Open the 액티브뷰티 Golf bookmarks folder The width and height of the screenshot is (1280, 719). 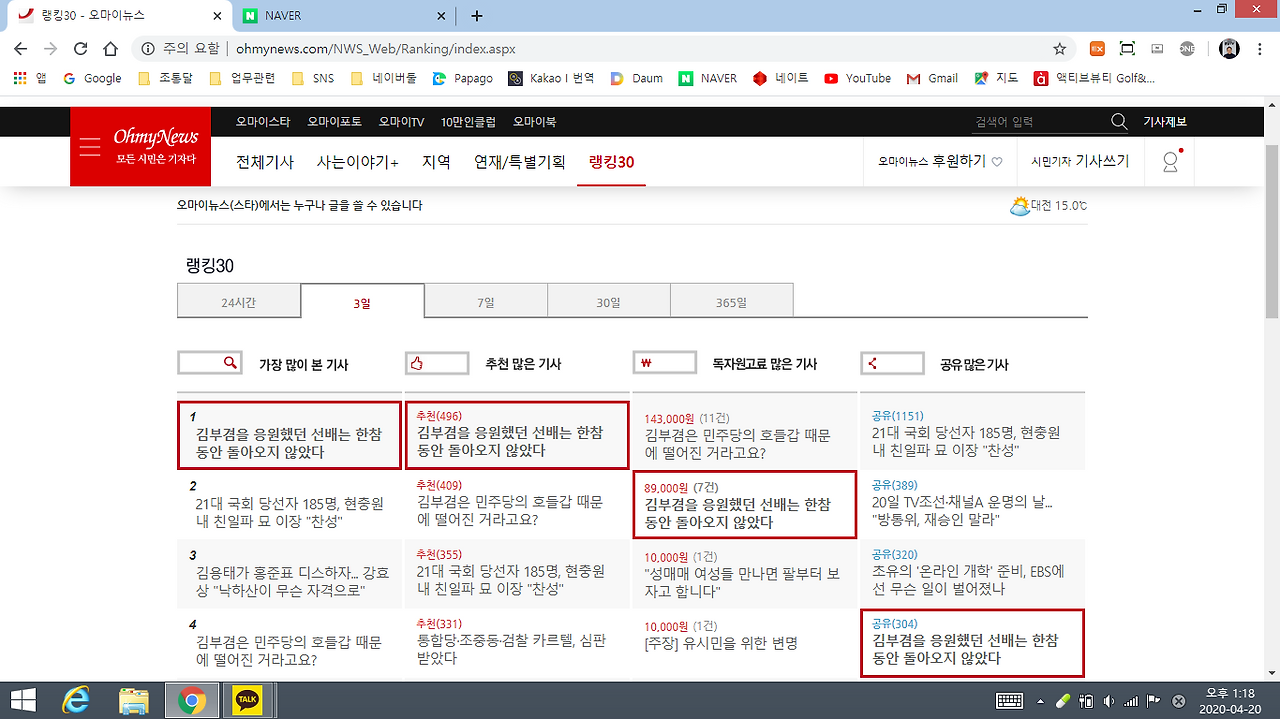(1088, 78)
